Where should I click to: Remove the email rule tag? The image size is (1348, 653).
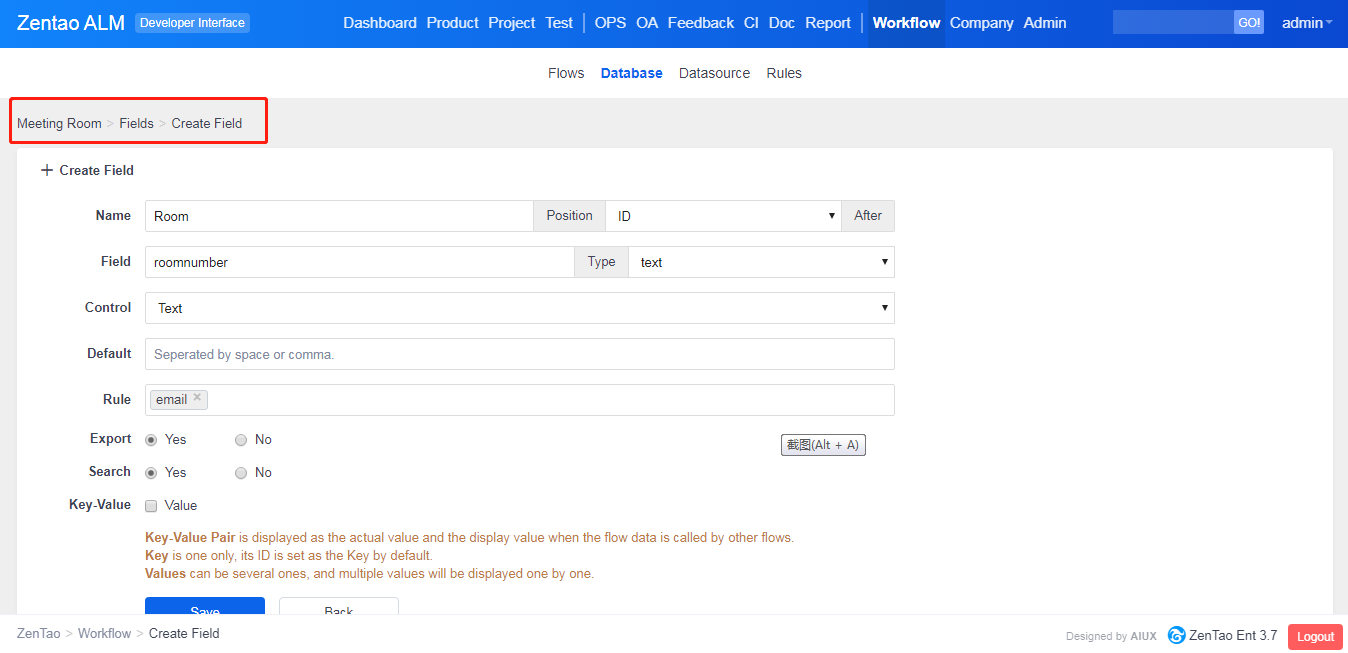[x=197, y=397]
